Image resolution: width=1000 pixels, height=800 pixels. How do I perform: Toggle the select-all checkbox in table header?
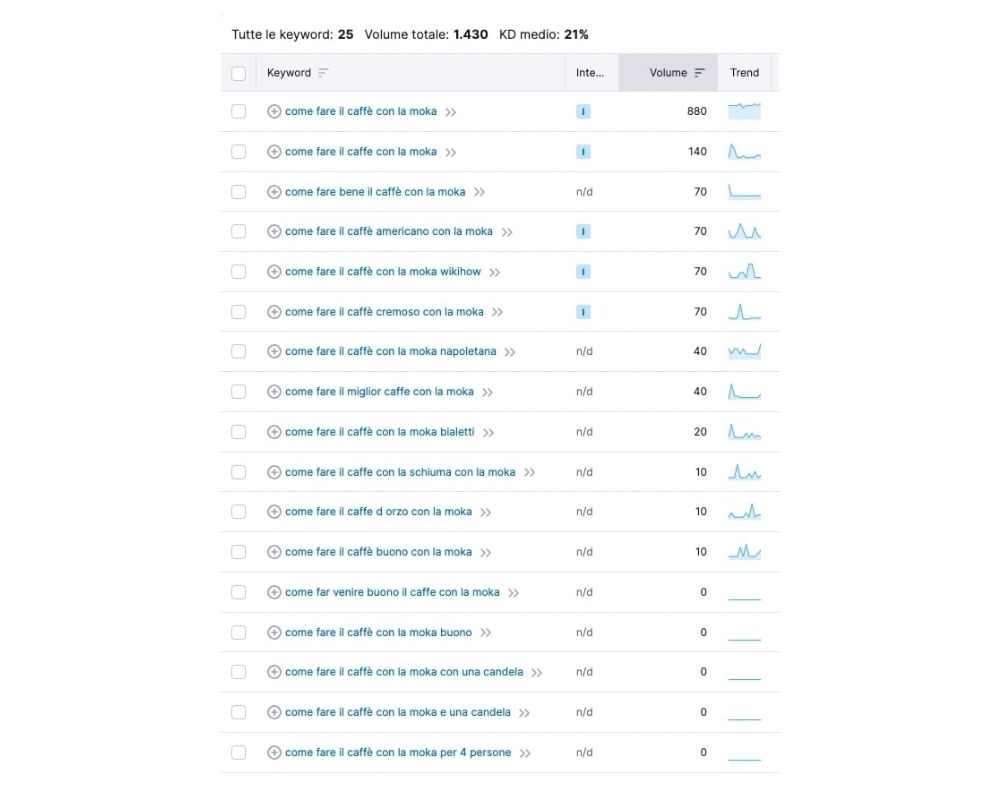coord(238,73)
